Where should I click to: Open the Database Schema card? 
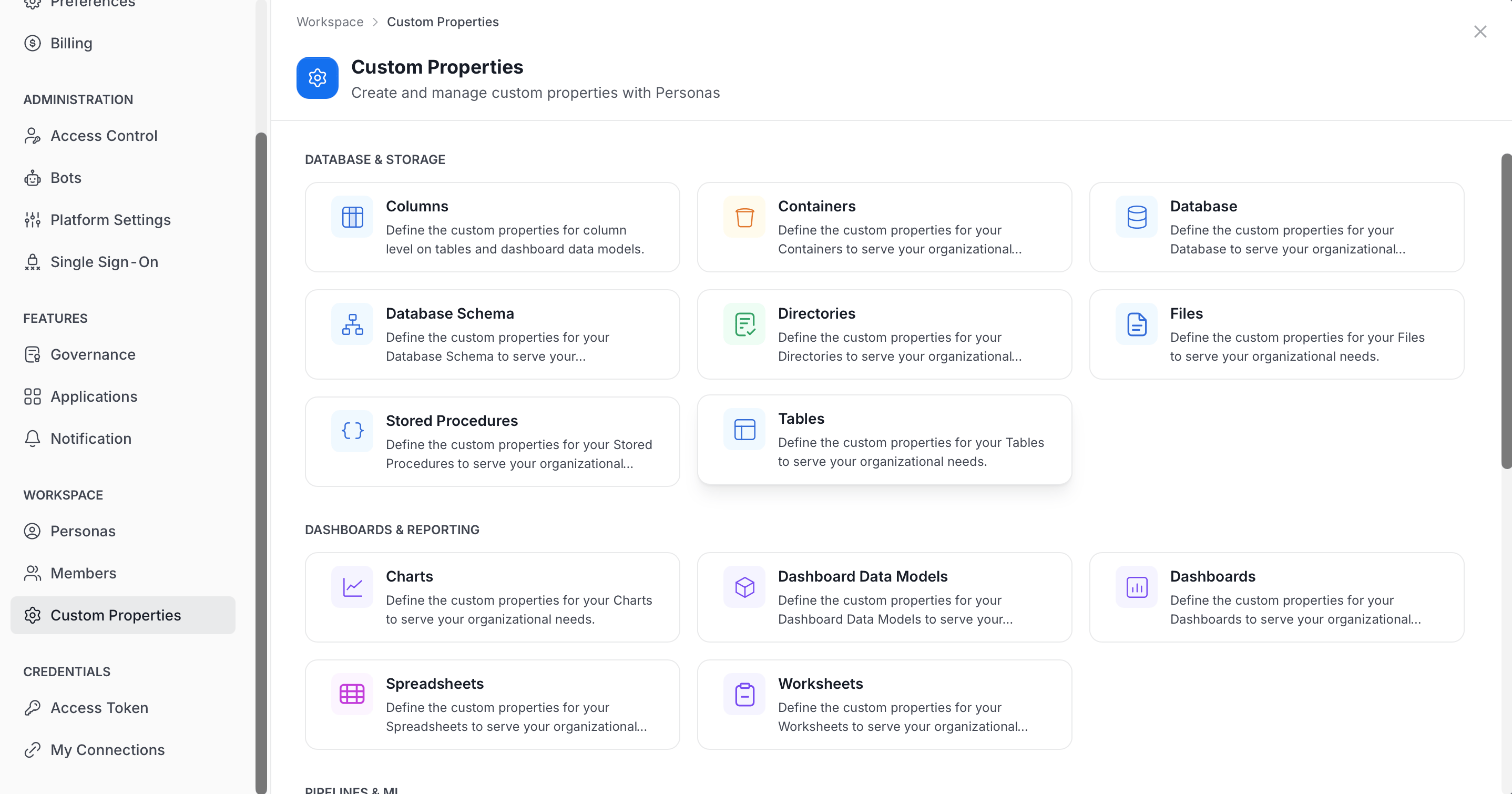(493, 334)
